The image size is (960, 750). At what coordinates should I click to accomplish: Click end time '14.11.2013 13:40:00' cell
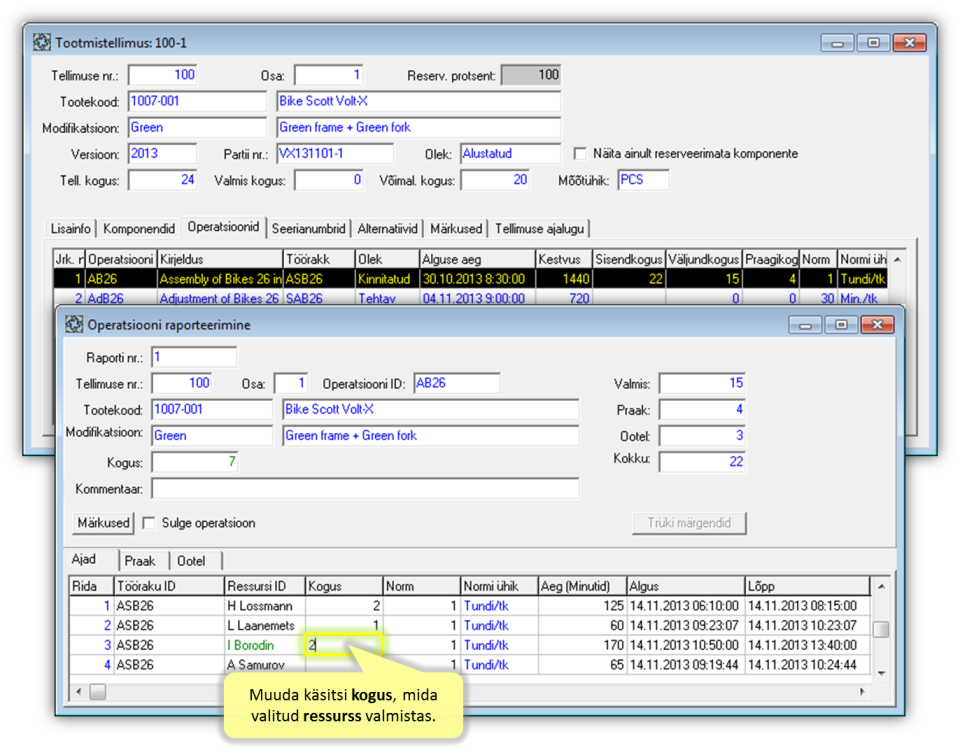[806, 645]
